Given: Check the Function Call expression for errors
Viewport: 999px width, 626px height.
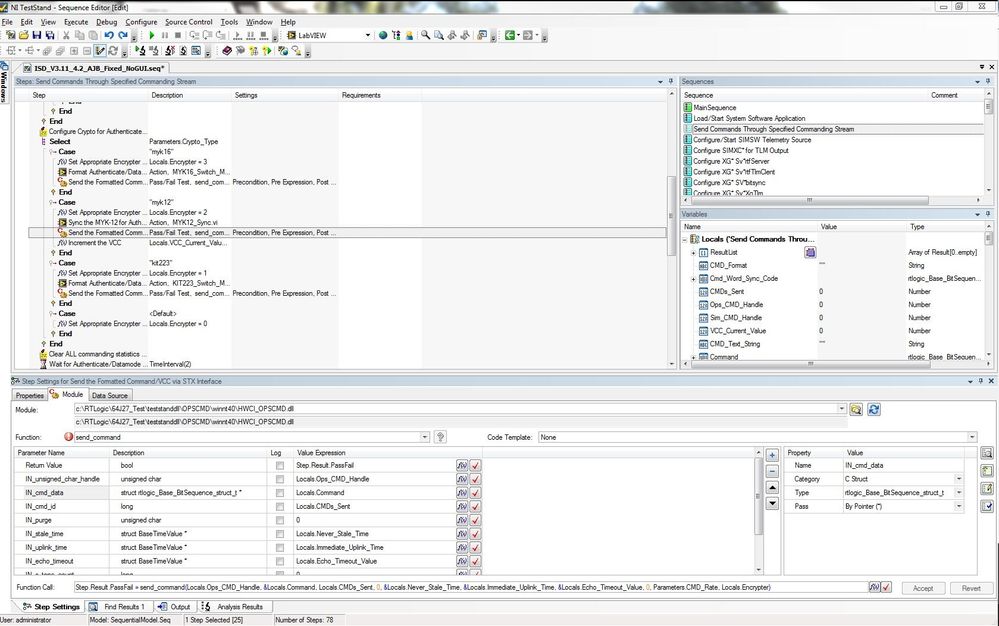Looking at the screenshot, I should point(886,587).
